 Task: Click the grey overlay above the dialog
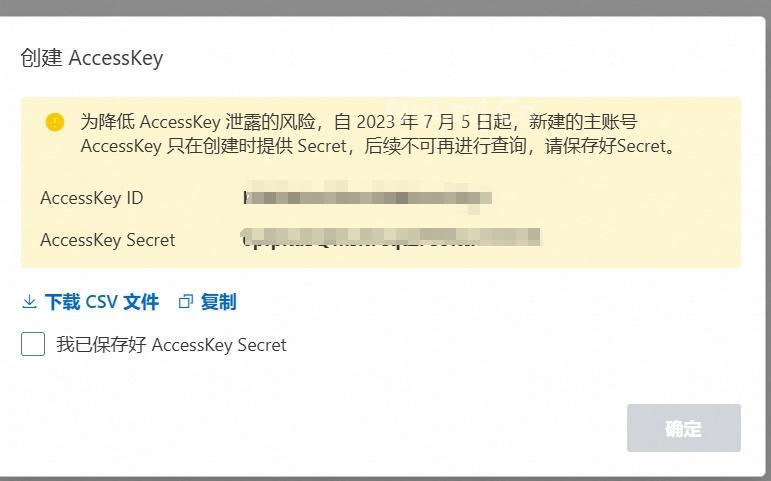pyautogui.click(x=386, y=7)
